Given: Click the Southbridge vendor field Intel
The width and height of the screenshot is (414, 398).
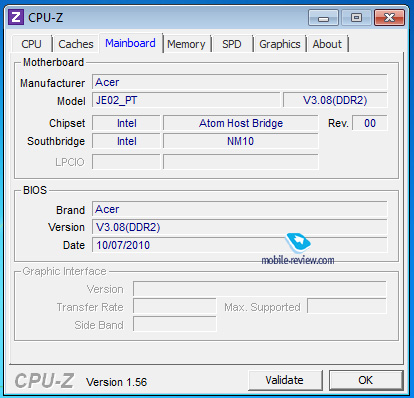Looking at the screenshot, I should [x=126, y=141].
